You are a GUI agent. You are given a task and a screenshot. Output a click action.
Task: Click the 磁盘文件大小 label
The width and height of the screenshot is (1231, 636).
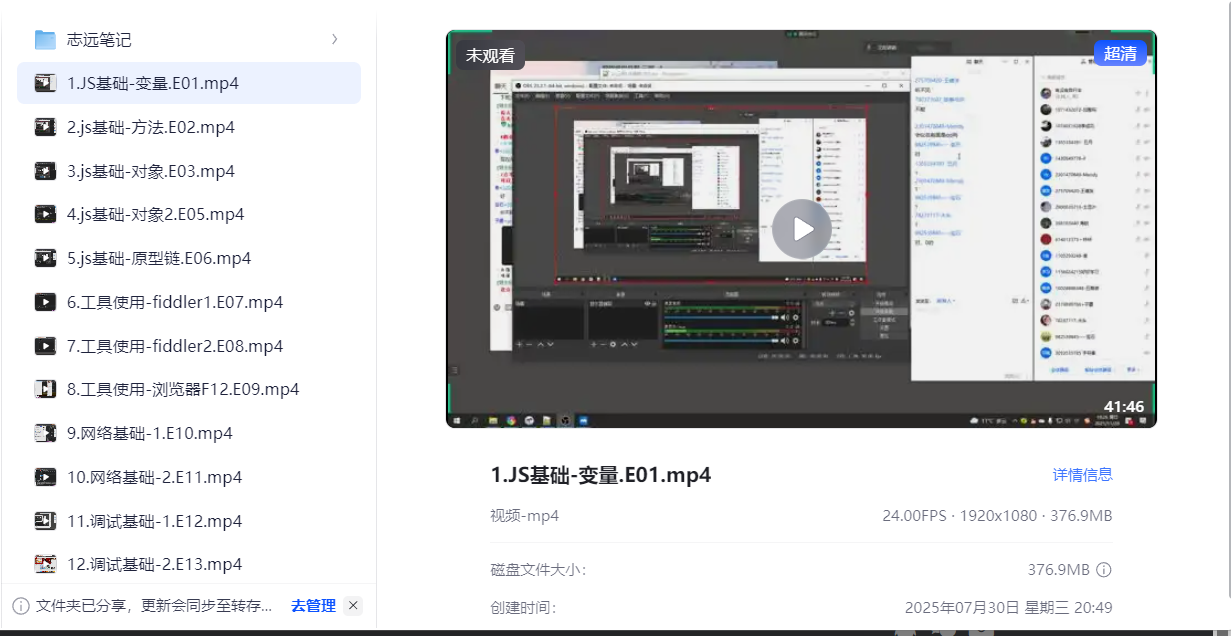[x=539, y=570]
